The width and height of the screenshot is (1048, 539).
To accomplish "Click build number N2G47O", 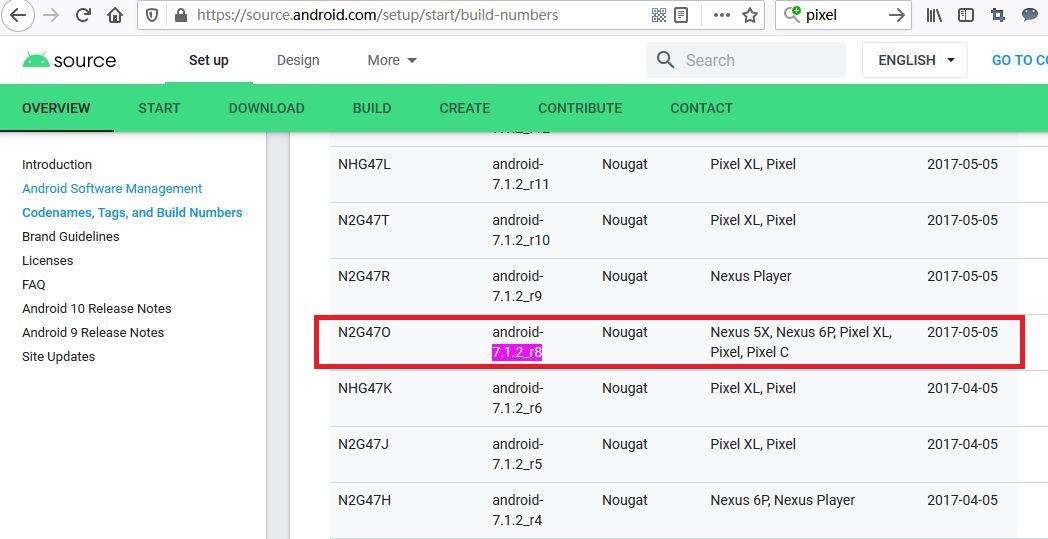I will pos(365,332).
